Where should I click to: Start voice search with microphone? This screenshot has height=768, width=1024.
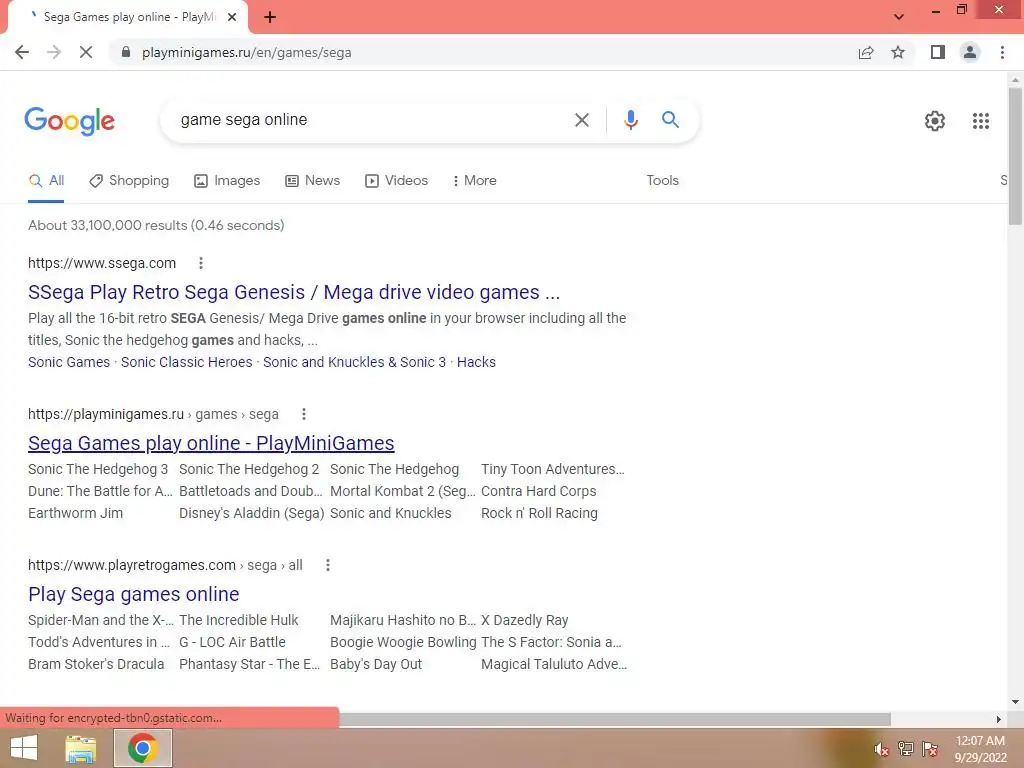pos(630,120)
